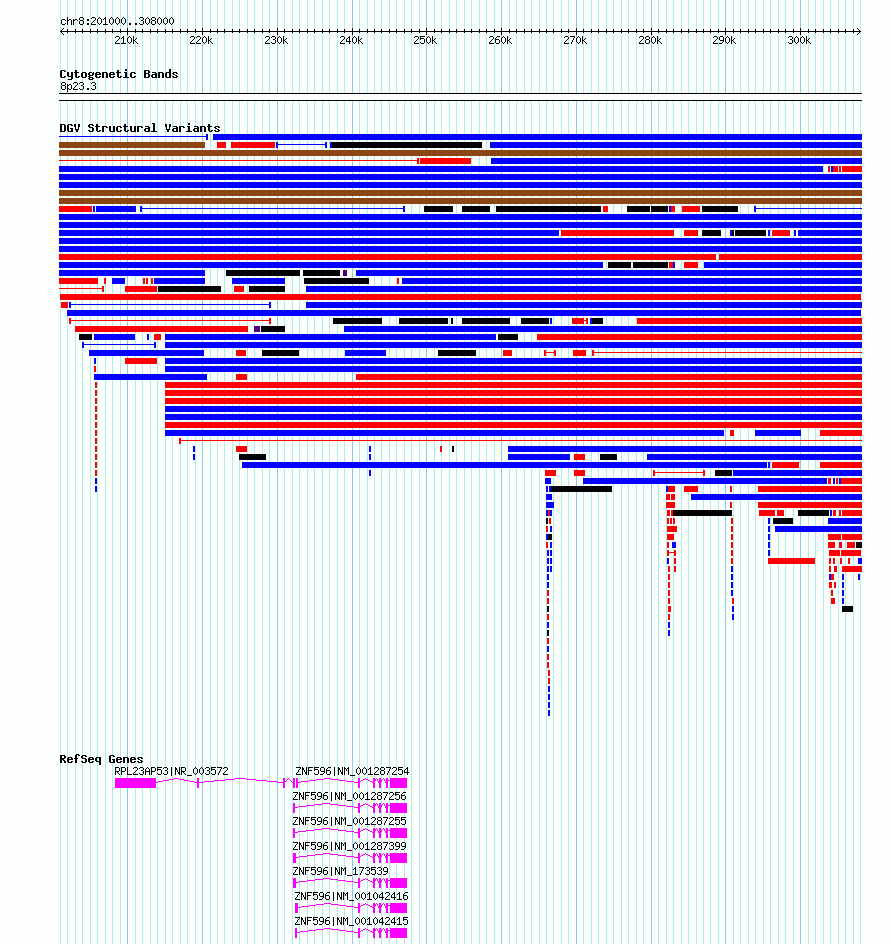Click the 8p23.3 band label
Image resolution: width=890 pixels, height=944 pixels.
(x=78, y=86)
